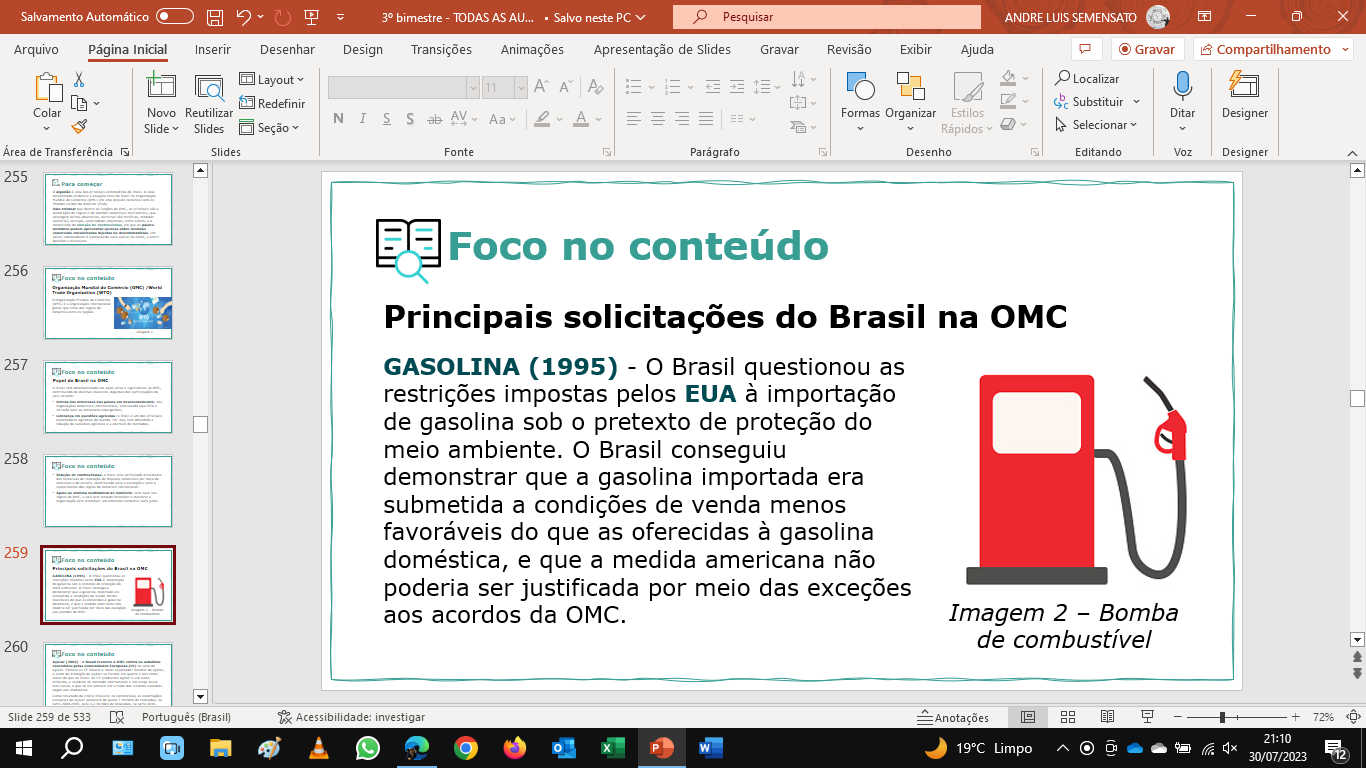Click the shape fill bucket icon
1366x768 pixels.
tap(1008, 78)
